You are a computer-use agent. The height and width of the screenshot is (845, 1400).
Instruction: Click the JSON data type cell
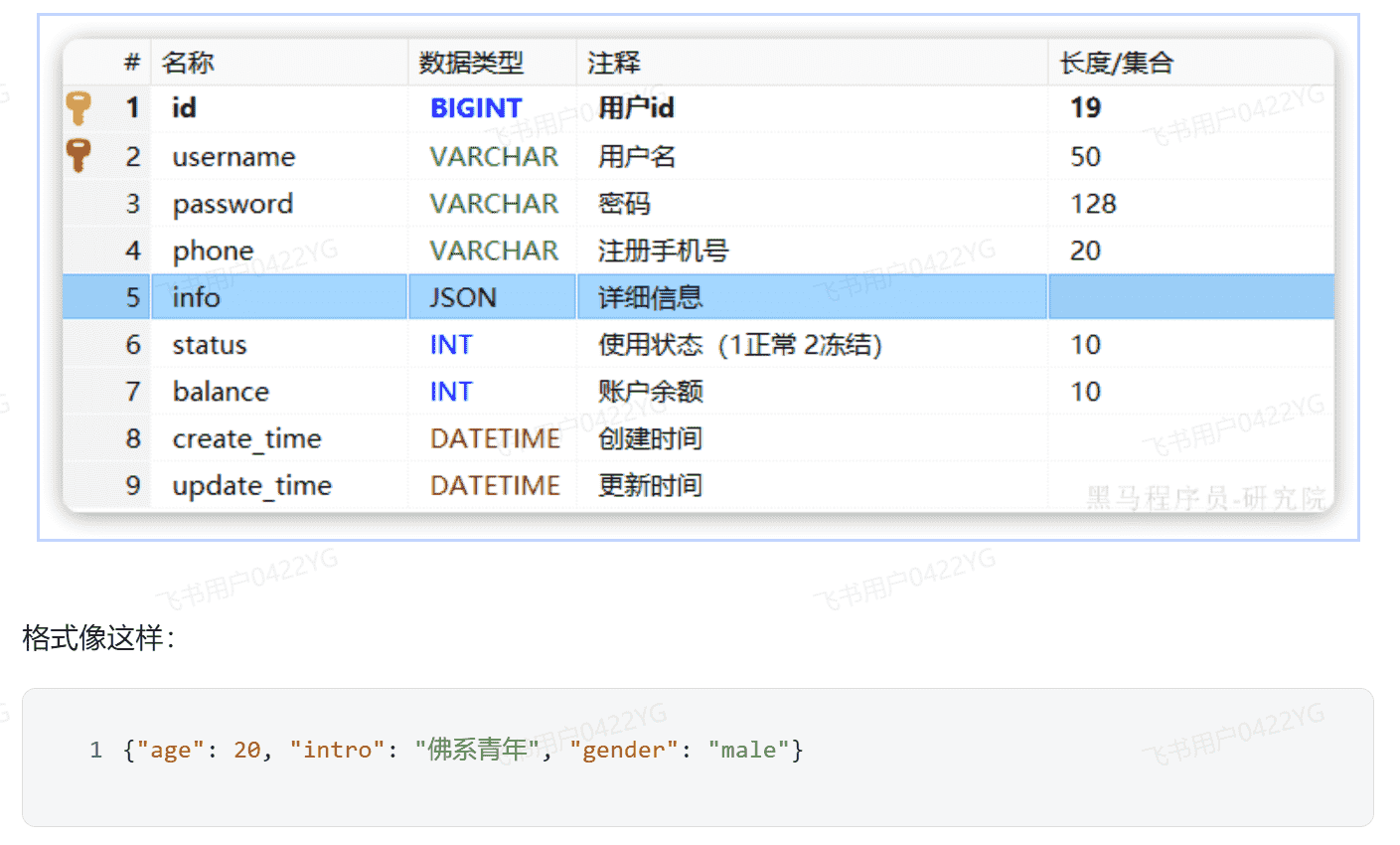coord(462,297)
